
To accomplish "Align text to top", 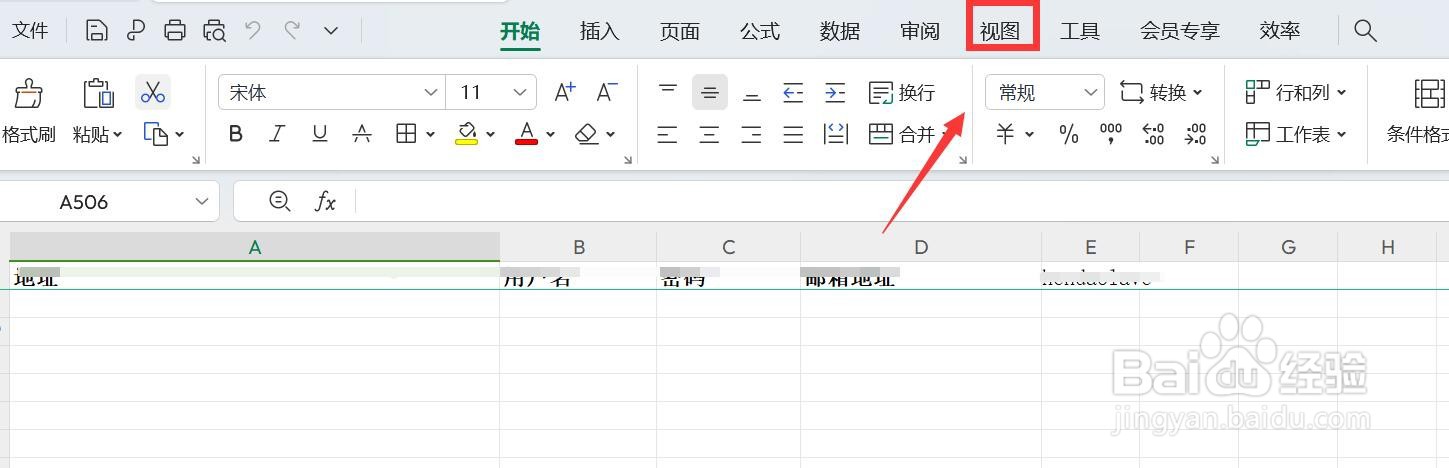I will tap(668, 92).
